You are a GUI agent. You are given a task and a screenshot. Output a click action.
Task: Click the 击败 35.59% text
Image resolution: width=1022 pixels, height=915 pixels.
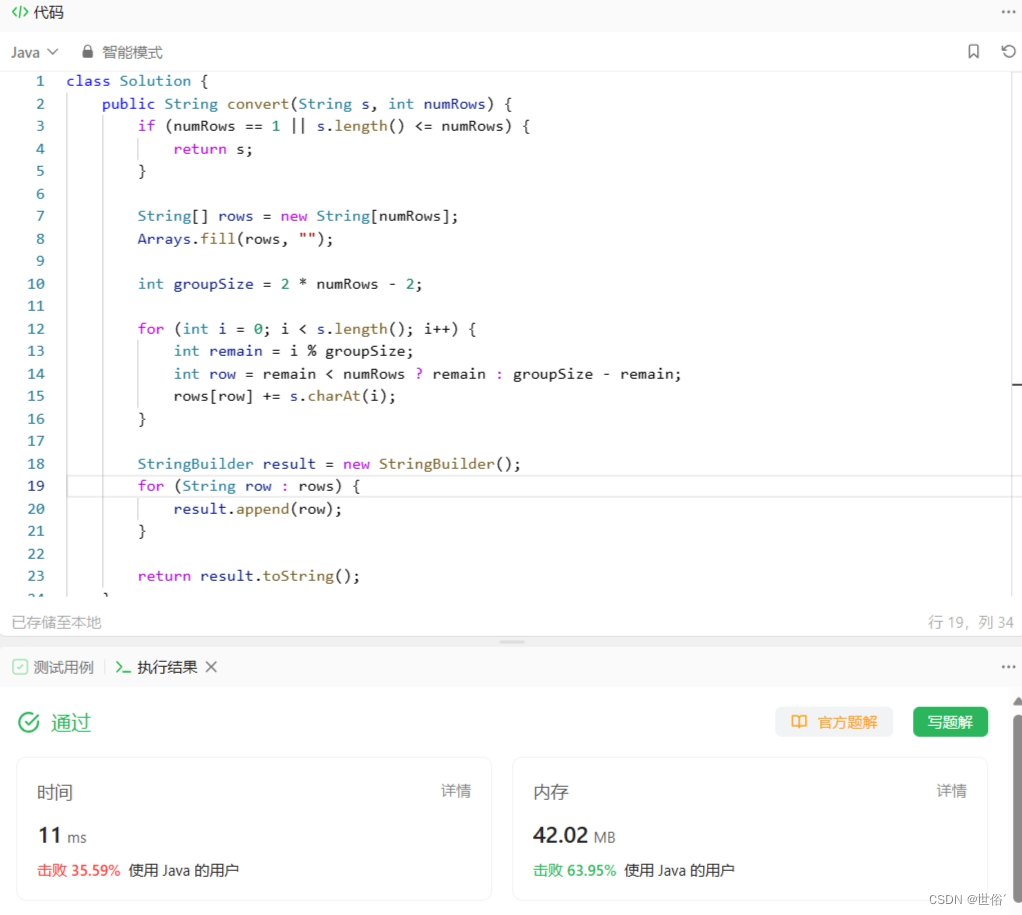[x=79, y=871]
